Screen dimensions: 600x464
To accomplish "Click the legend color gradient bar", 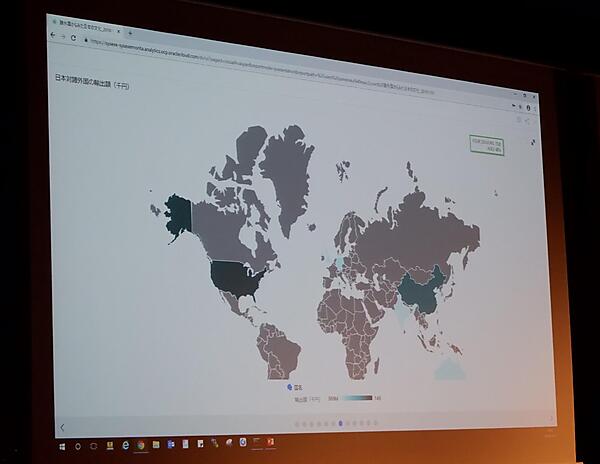I will pos(357,398).
